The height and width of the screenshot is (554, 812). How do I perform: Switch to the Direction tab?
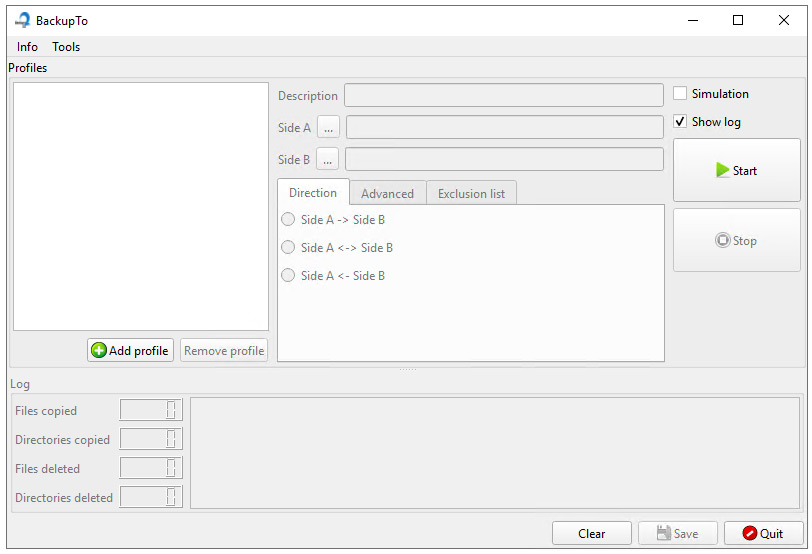[x=313, y=193]
